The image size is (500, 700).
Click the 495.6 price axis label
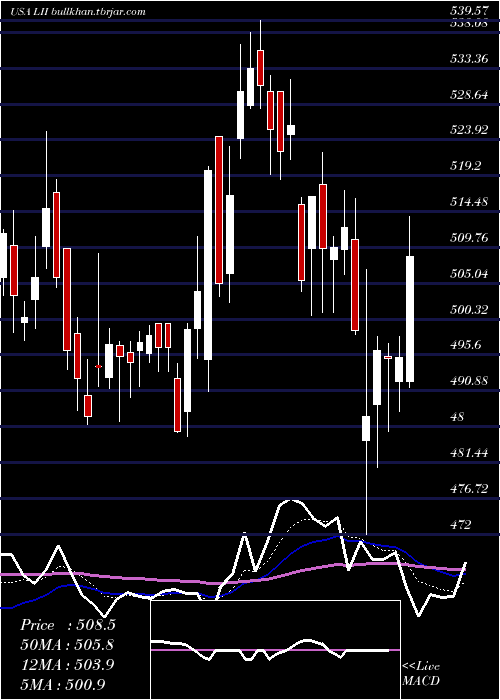[x=466, y=345]
